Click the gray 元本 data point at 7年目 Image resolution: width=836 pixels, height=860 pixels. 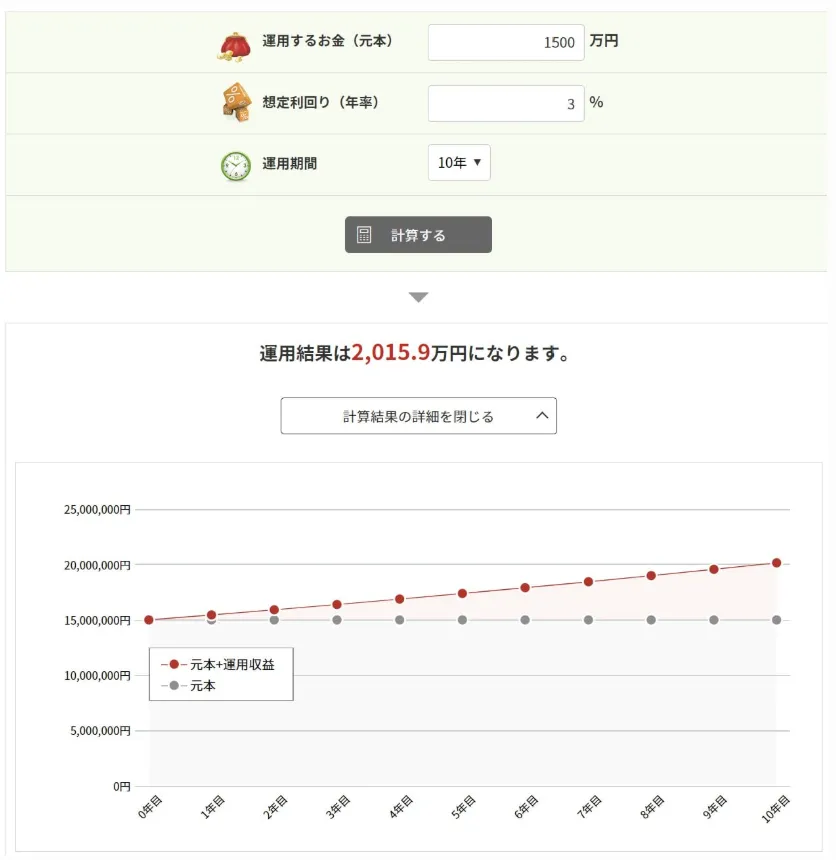point(588,620)
